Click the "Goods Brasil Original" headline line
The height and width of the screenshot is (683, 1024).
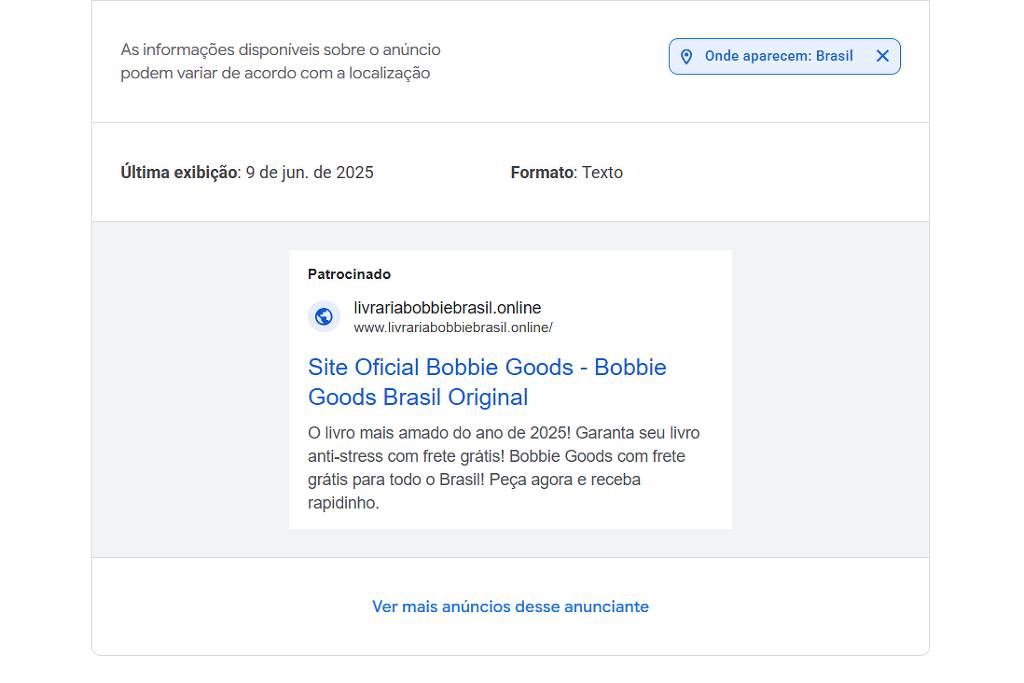[418, 397]
